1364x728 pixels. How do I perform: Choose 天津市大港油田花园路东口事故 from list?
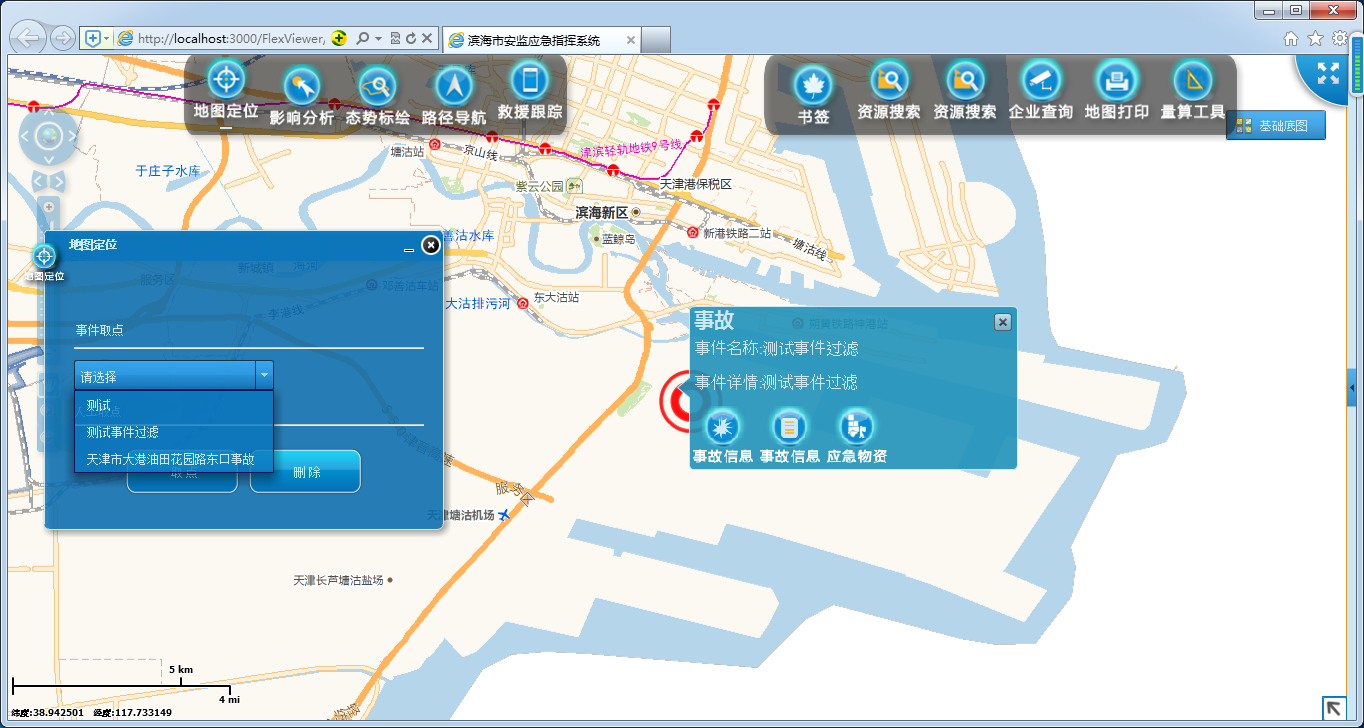(x=174, y=459)
